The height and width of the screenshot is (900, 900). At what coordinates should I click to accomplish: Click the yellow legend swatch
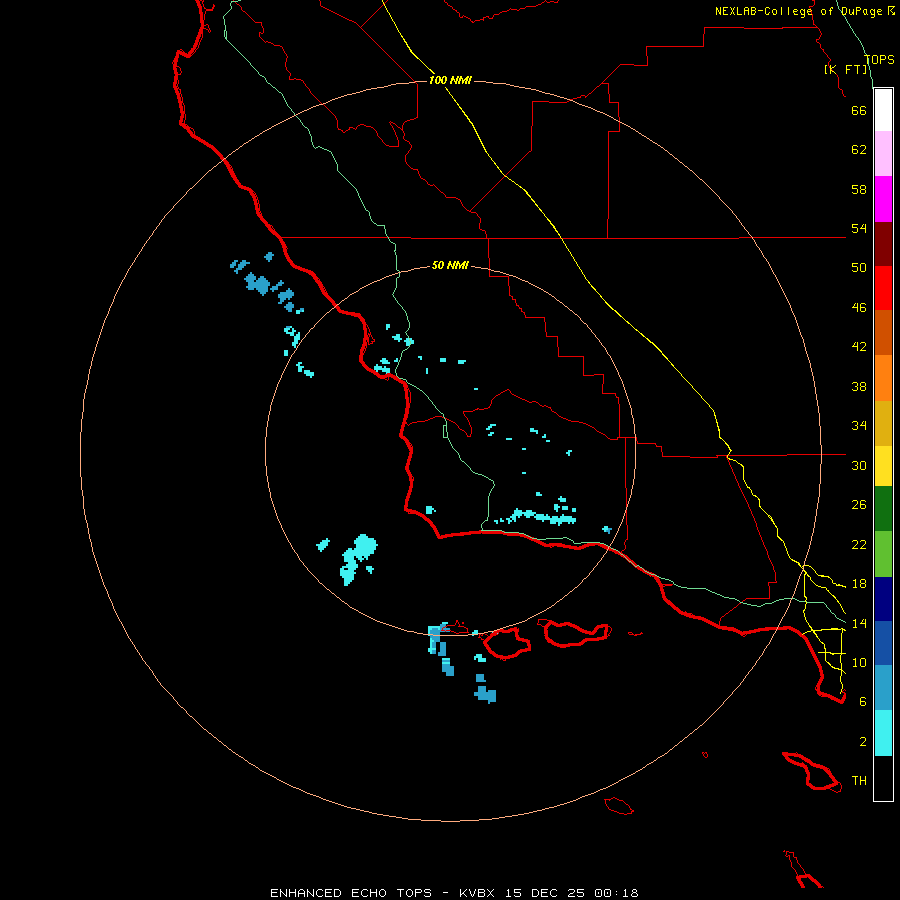(883, 465)
